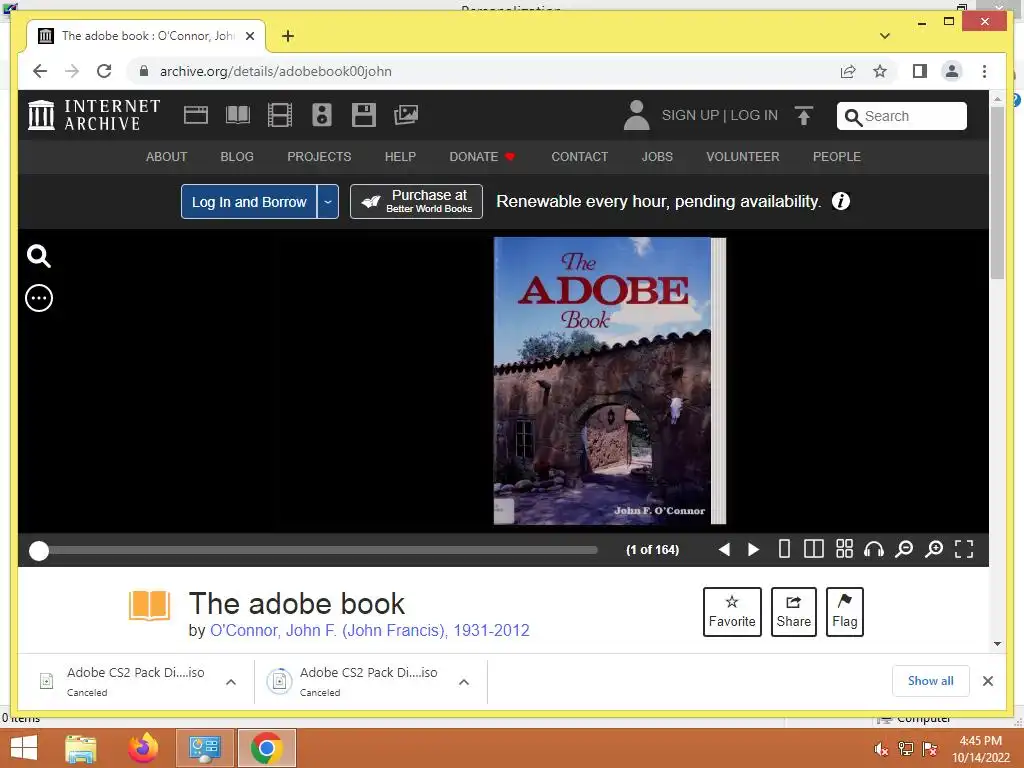This screenshot has width=1024, height=768.
Task: Click the Share button
Action: 793,612
